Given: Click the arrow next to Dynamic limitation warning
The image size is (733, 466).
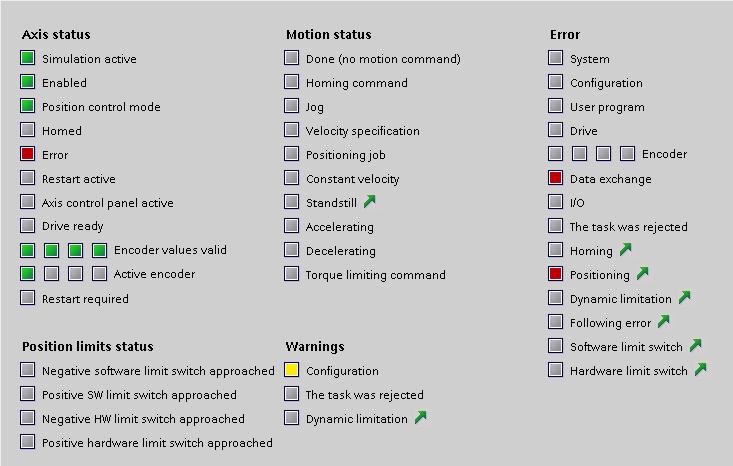Looking at the screenshot, I should tap(421, 417).
